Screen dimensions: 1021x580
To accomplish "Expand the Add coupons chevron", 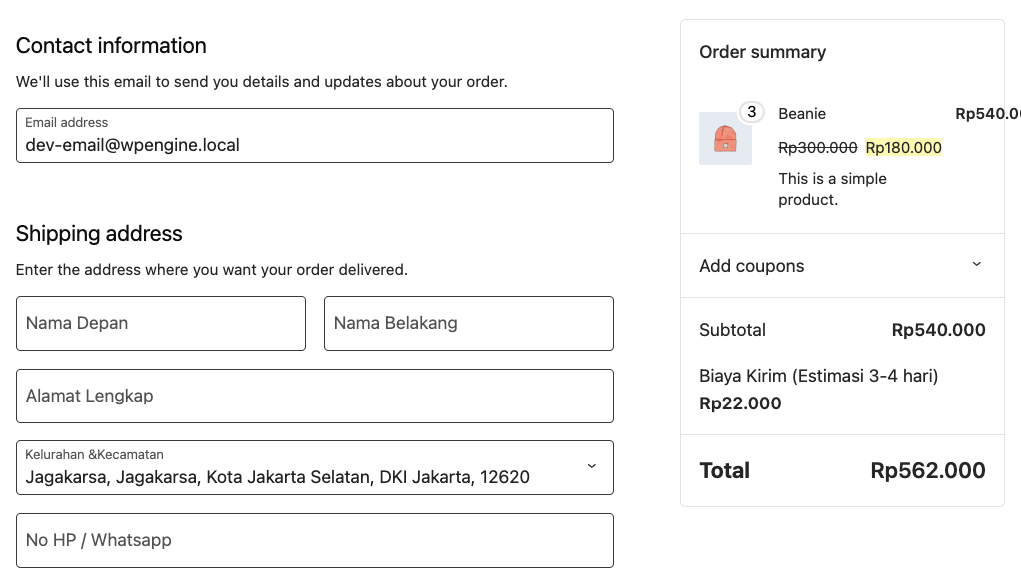I will pos(976,265).
